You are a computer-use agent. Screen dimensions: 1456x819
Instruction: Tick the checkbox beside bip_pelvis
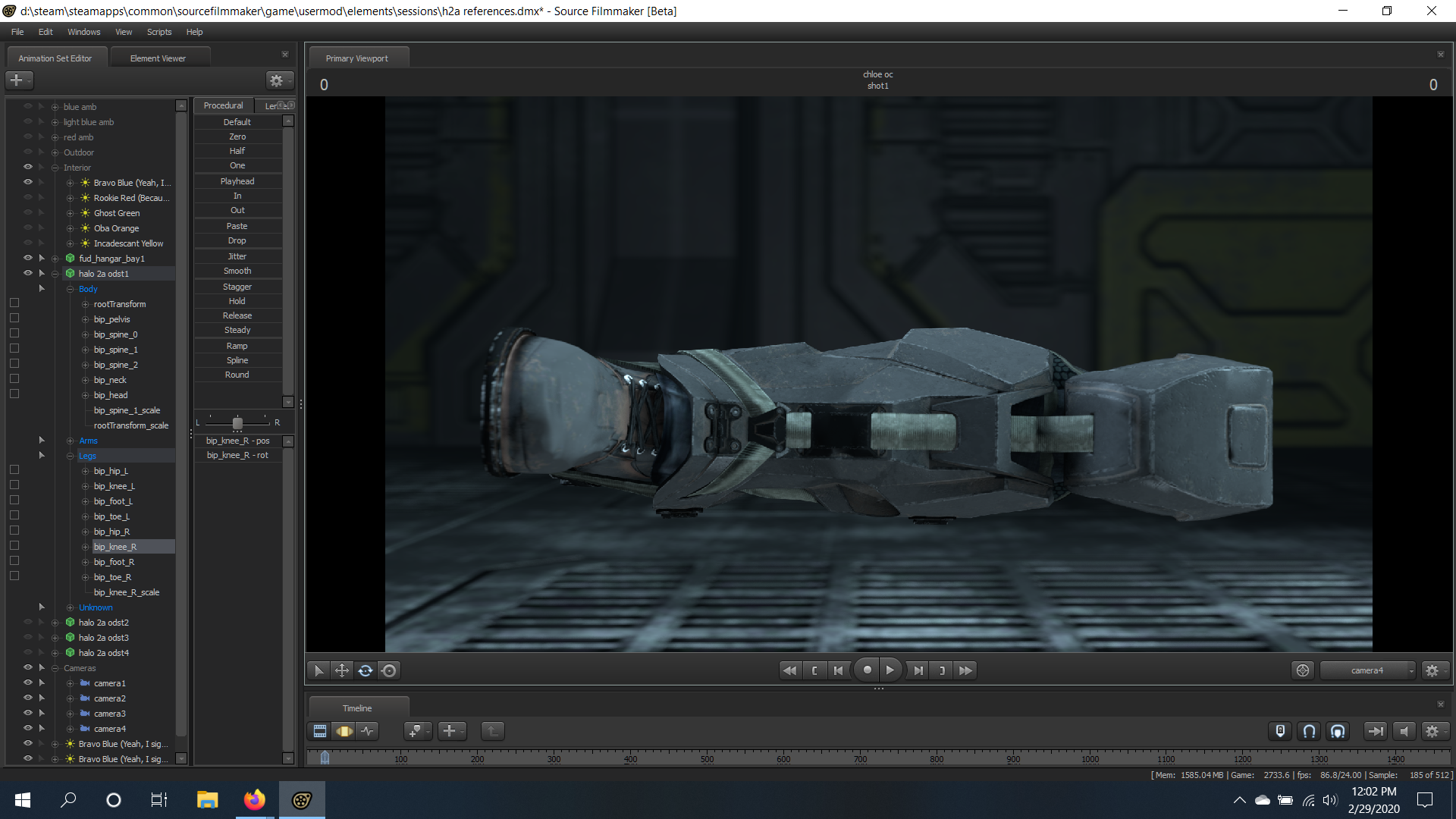(14, 318)
